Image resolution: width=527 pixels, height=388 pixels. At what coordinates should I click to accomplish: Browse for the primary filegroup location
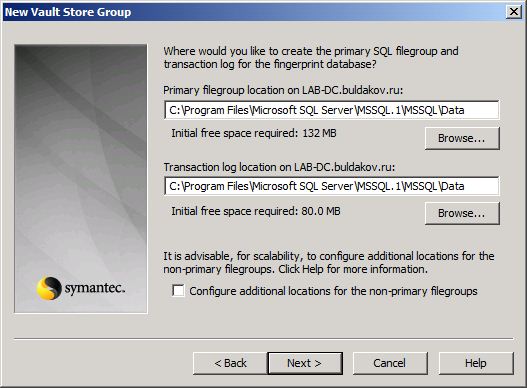(x=462, y=138)
